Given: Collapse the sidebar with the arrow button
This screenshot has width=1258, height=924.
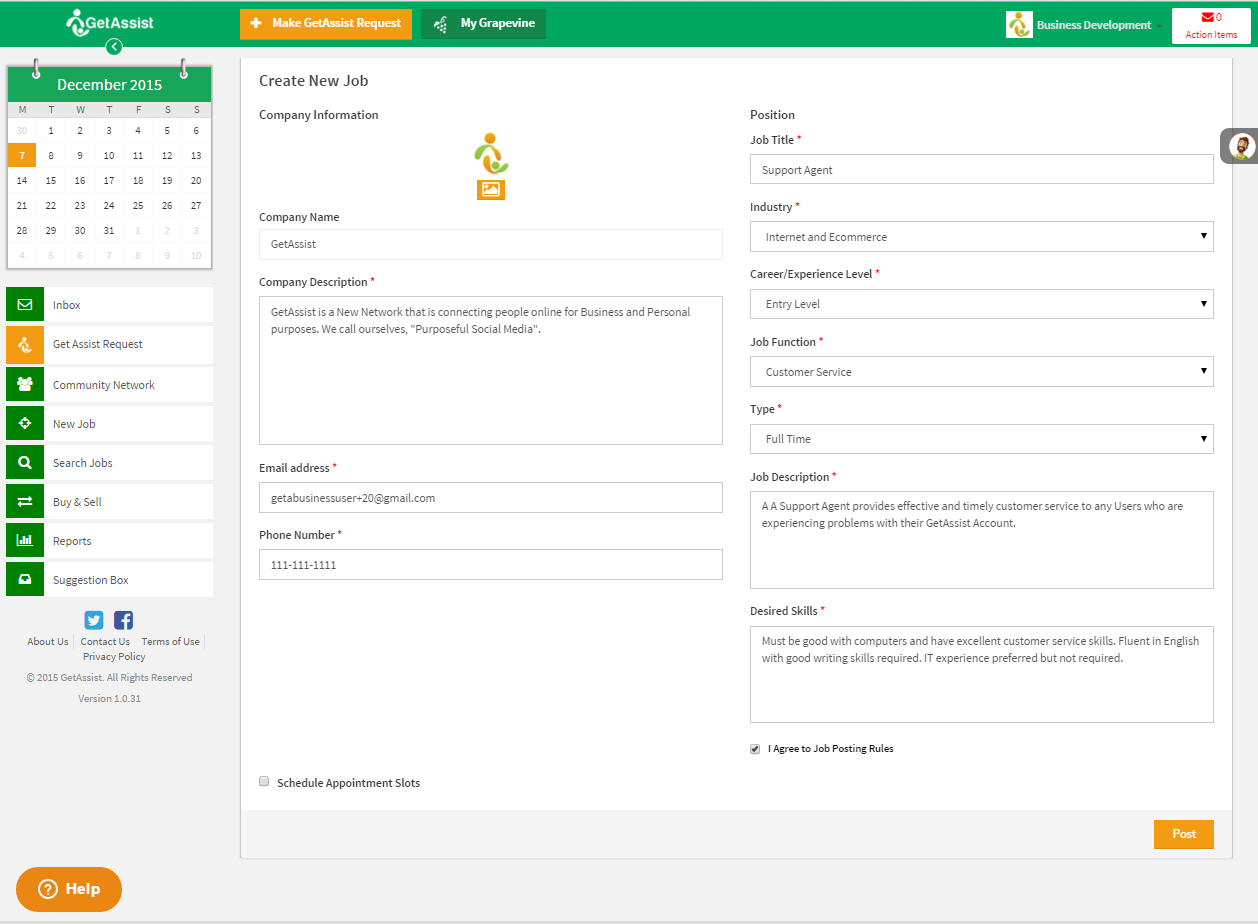Looking at the screenshot, I should coord(114,46).
